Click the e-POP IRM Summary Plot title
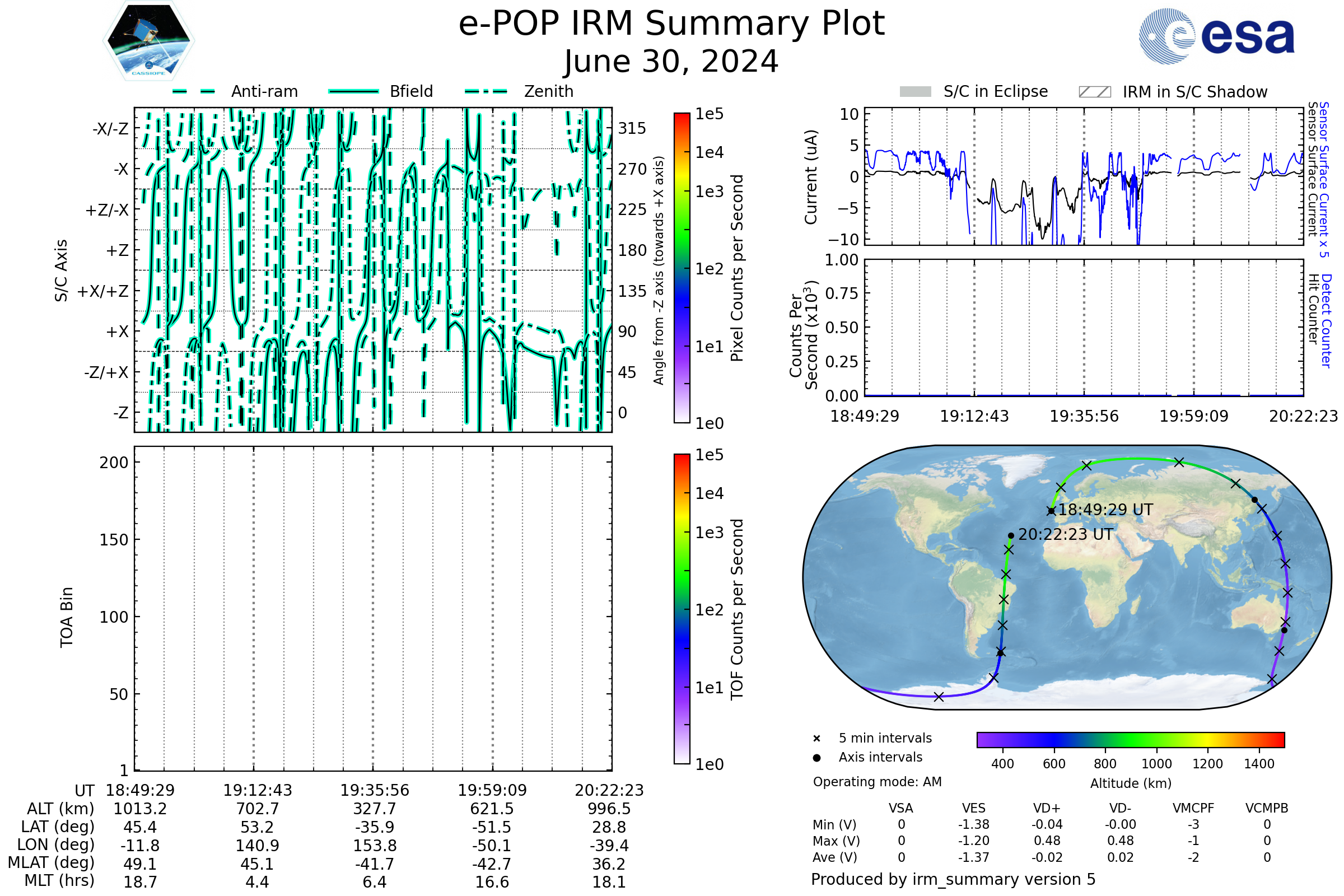Image resolution: width=1344 pixels, height=896 pixels. (671, 24)
